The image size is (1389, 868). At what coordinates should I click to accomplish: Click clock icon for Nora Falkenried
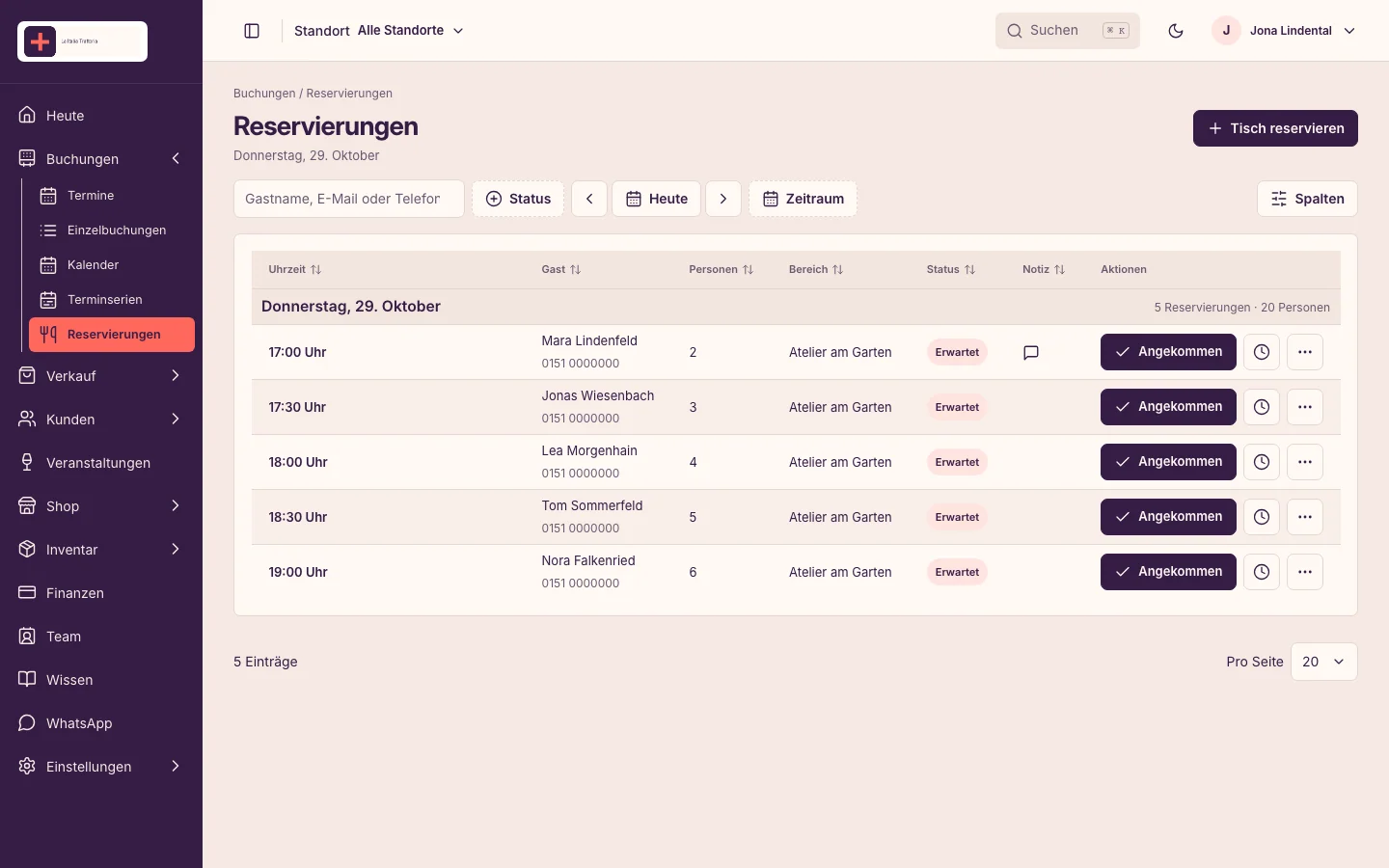1262,572
